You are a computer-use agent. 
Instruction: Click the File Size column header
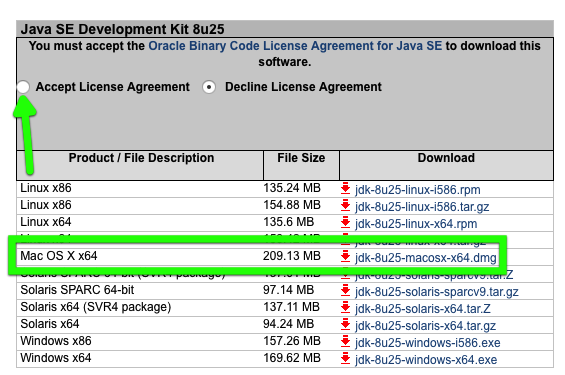[301, 158]
